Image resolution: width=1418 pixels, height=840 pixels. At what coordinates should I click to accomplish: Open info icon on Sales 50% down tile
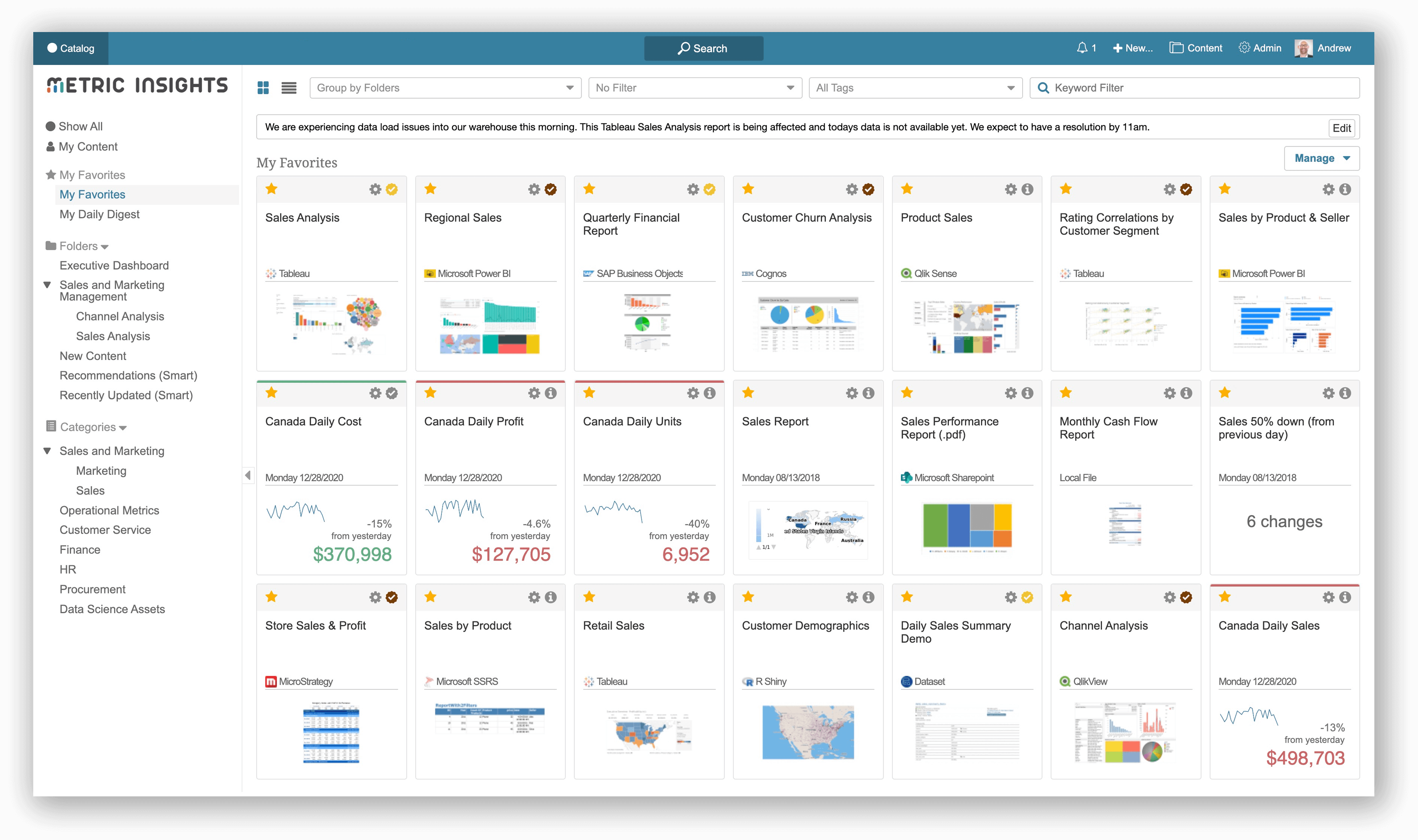1345,393
